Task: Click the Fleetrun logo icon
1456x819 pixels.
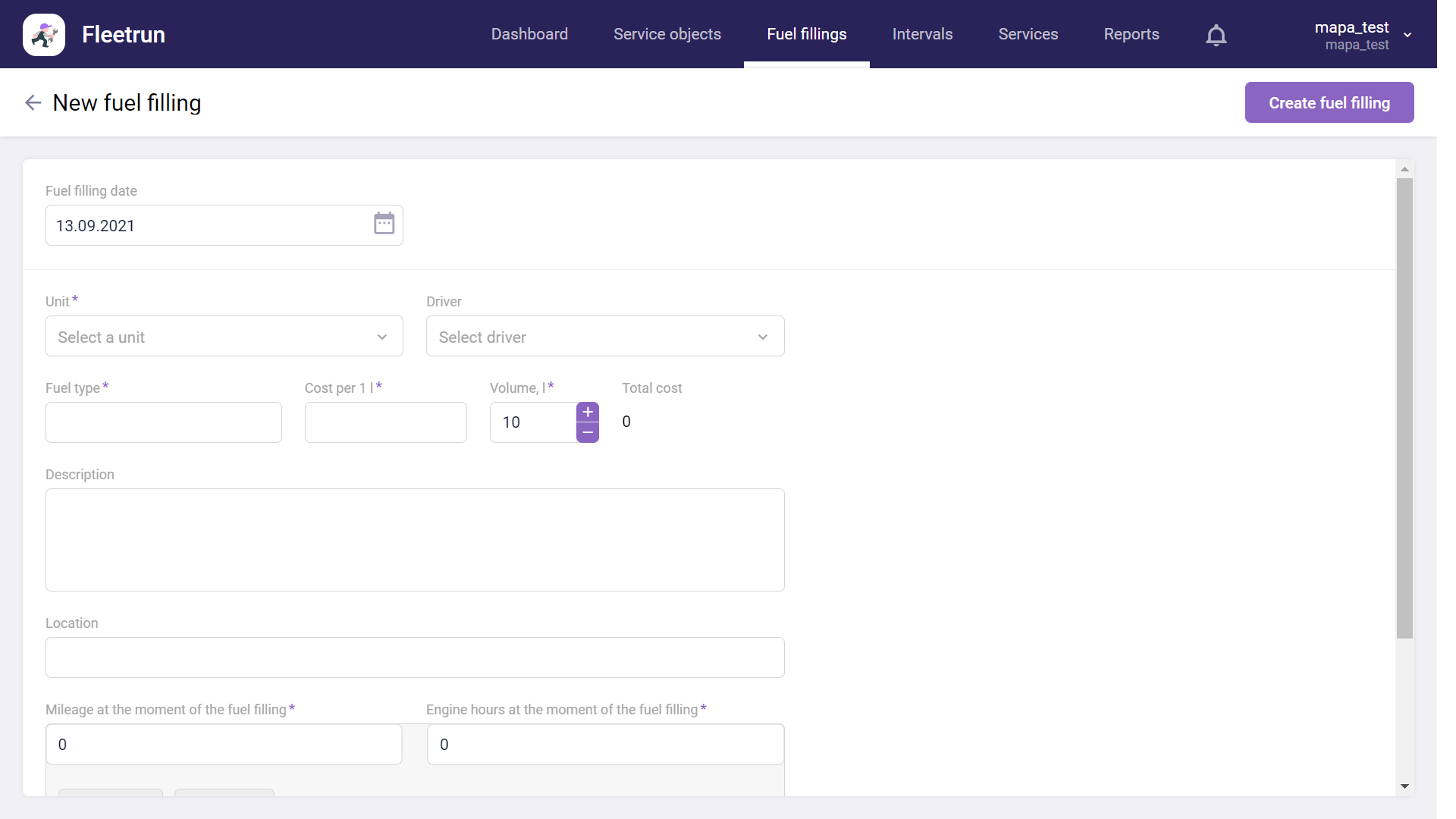Action: tap(44, 35)
